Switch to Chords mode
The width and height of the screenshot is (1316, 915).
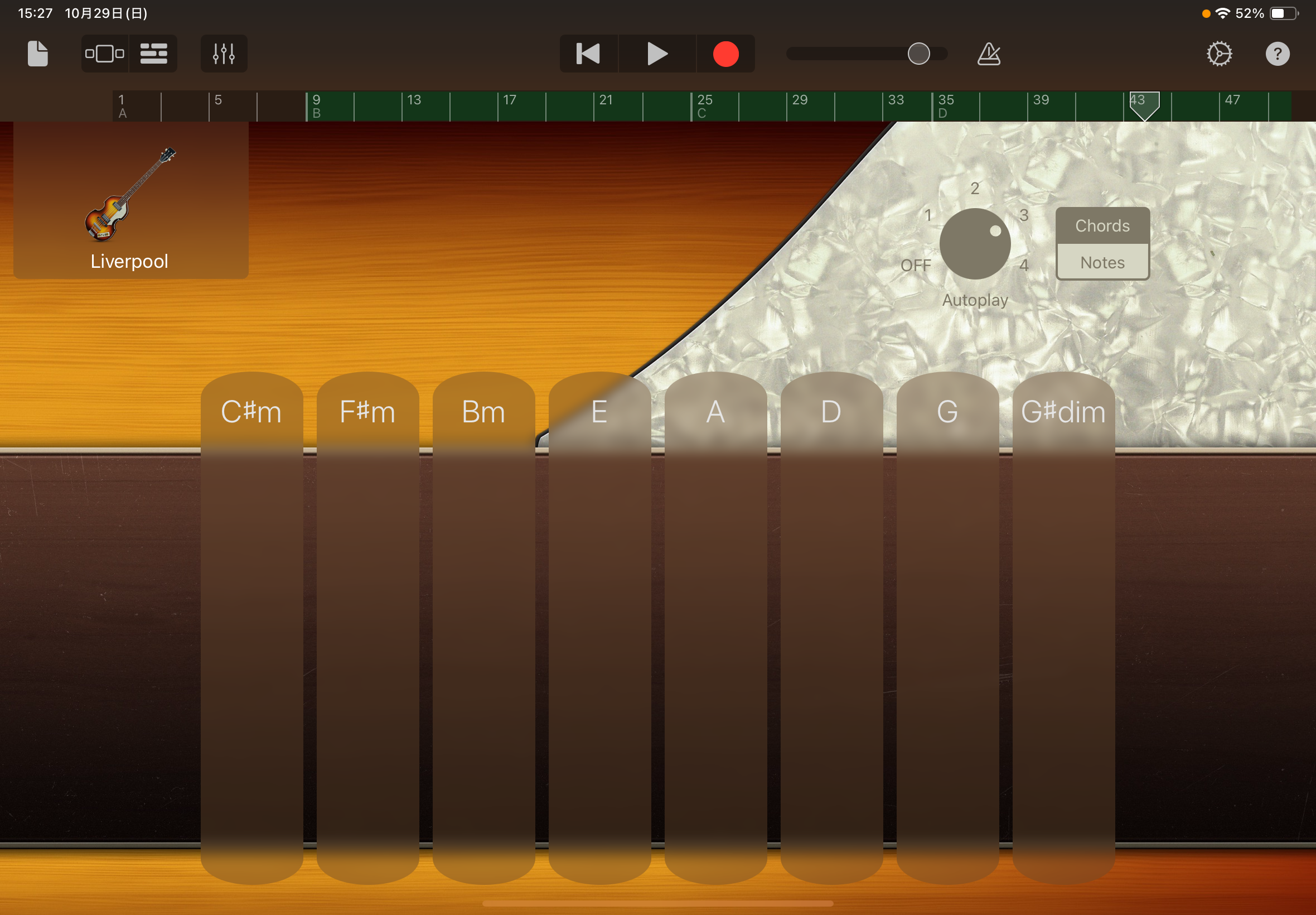(1102, 226)
